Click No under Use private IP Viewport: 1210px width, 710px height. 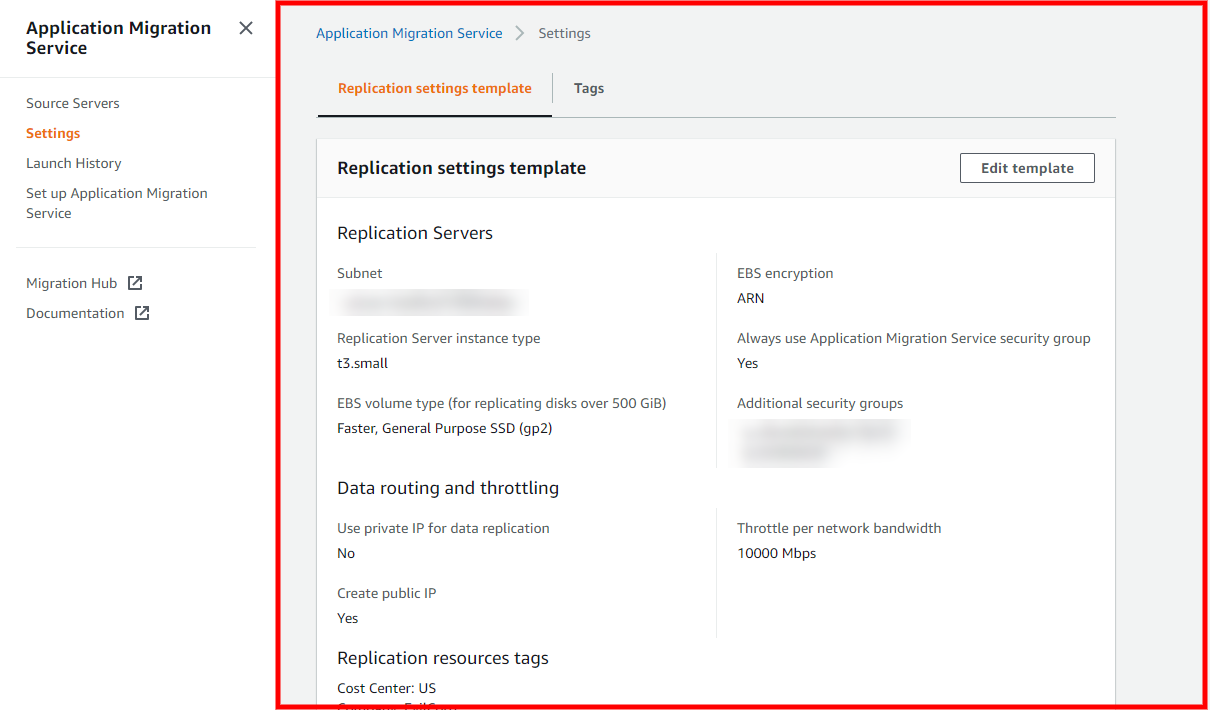[346, 553]
